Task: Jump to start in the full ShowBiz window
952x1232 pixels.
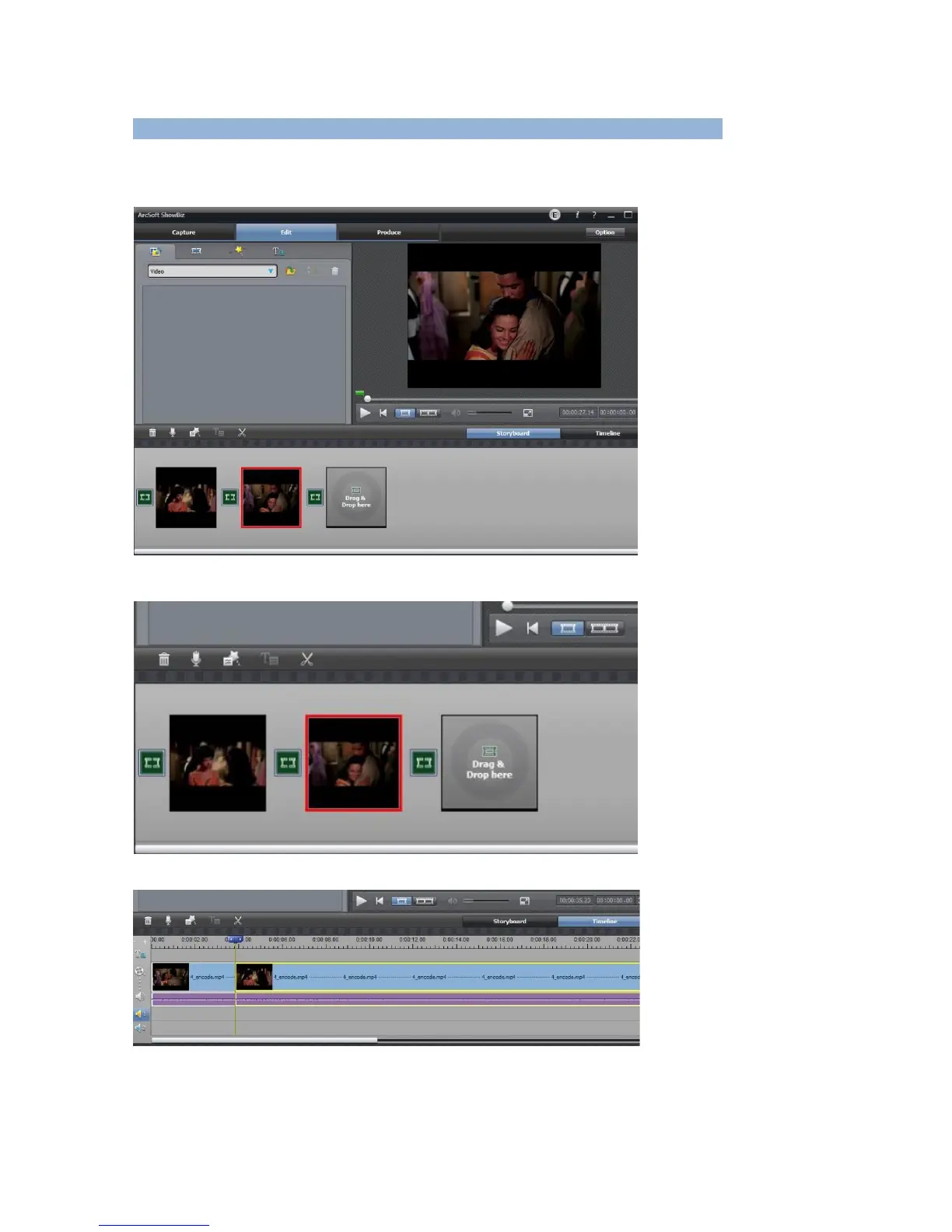Action: (x=383, y=413)
